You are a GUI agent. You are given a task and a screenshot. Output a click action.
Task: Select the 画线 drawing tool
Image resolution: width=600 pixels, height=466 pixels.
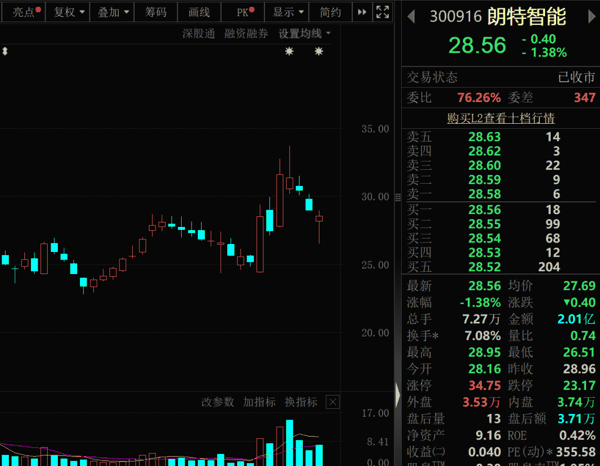199,12
